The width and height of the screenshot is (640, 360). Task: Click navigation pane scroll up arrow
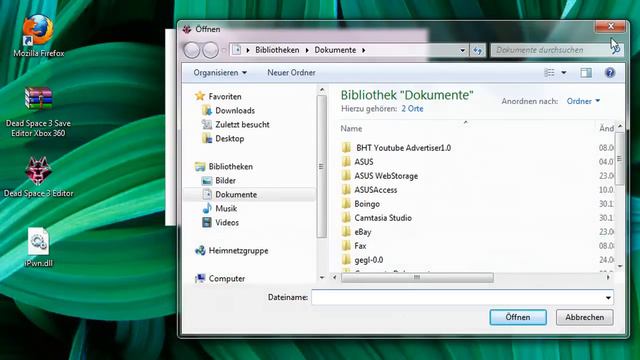coord(322,89)
